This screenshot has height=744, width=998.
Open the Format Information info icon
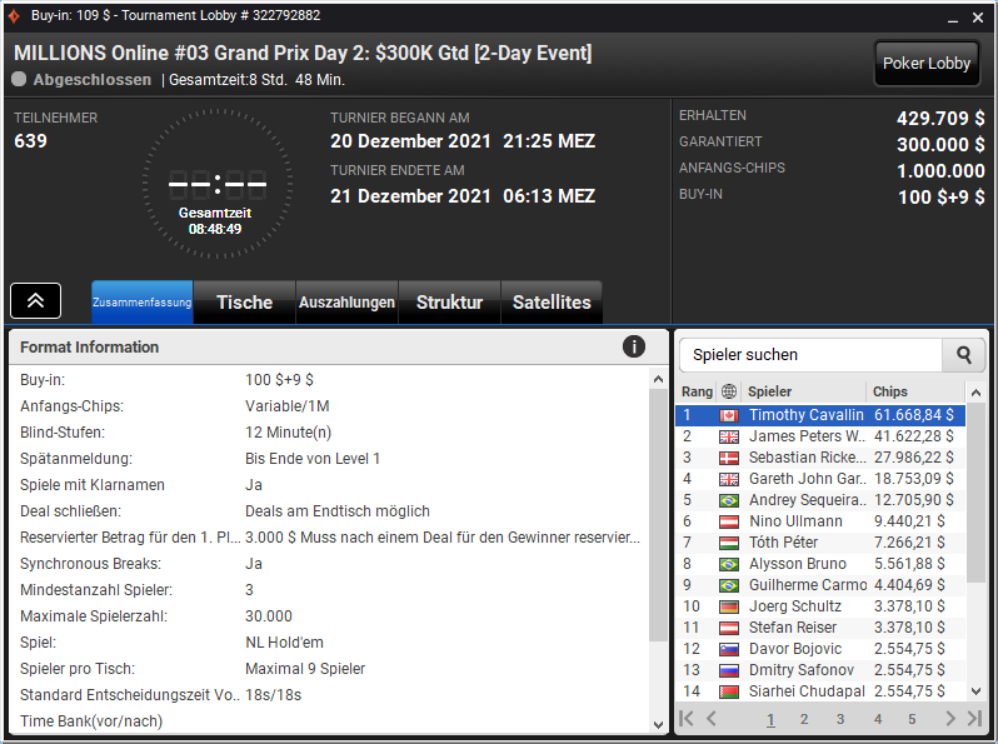[633, 347]
